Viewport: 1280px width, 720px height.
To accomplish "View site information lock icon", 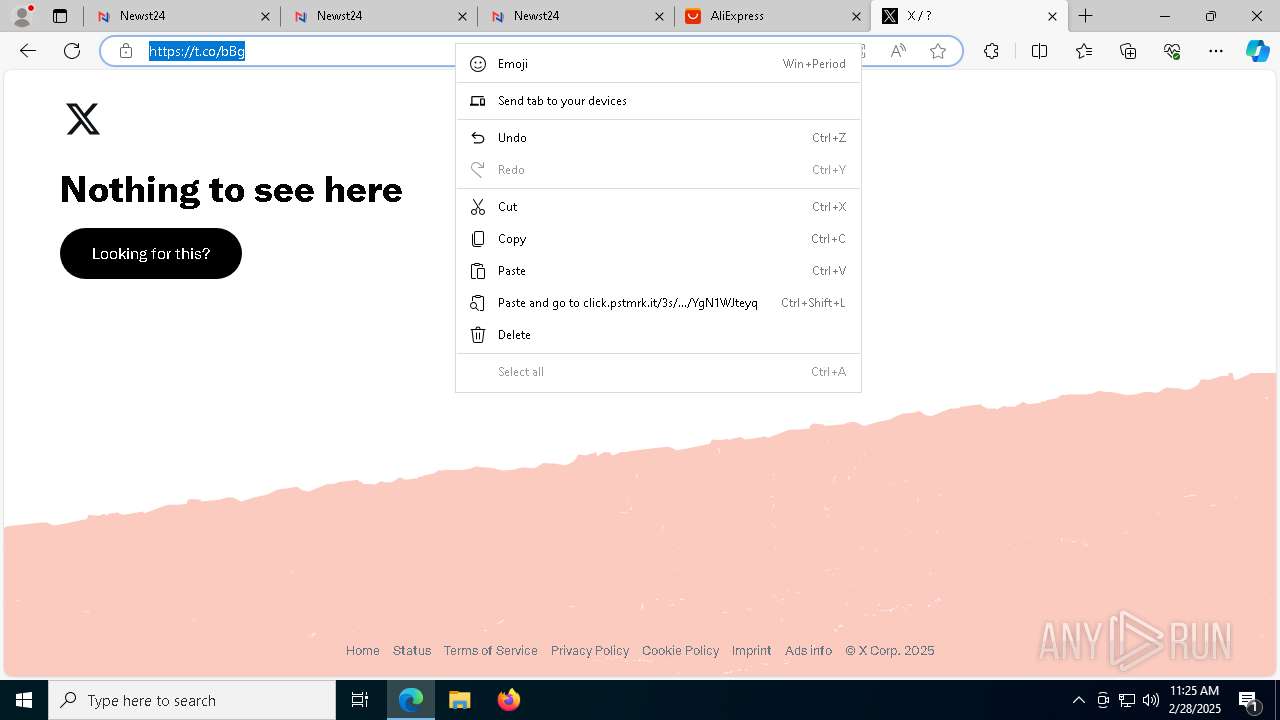I will pos(126,51).
